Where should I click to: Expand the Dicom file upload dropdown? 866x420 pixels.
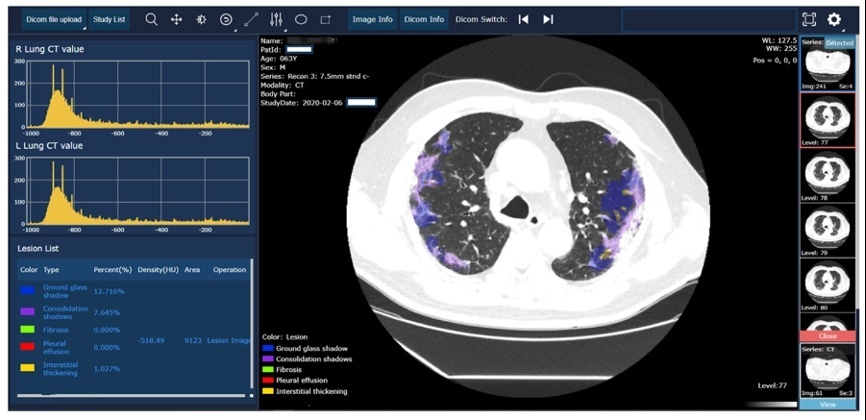point(54,19)
